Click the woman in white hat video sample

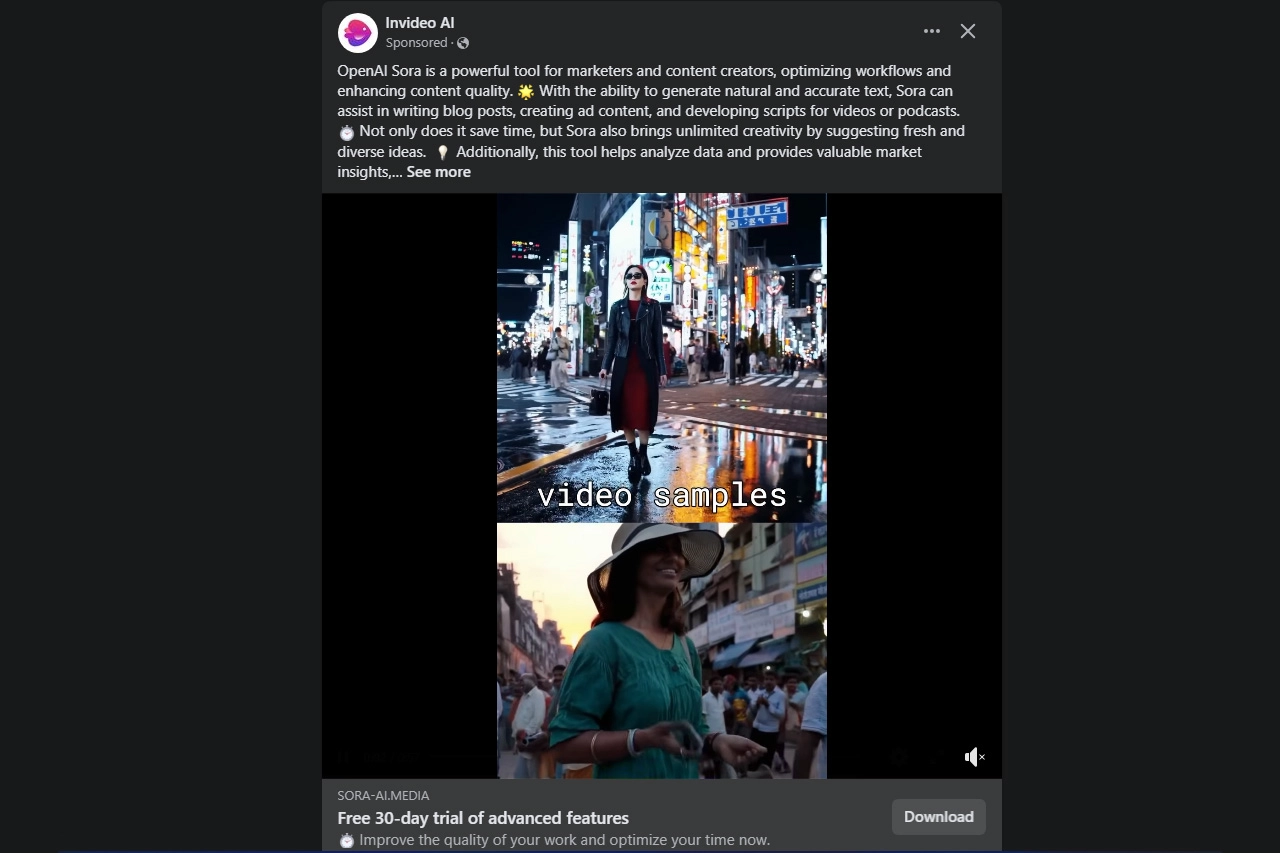pyautogui.click(x=640, y=650)
